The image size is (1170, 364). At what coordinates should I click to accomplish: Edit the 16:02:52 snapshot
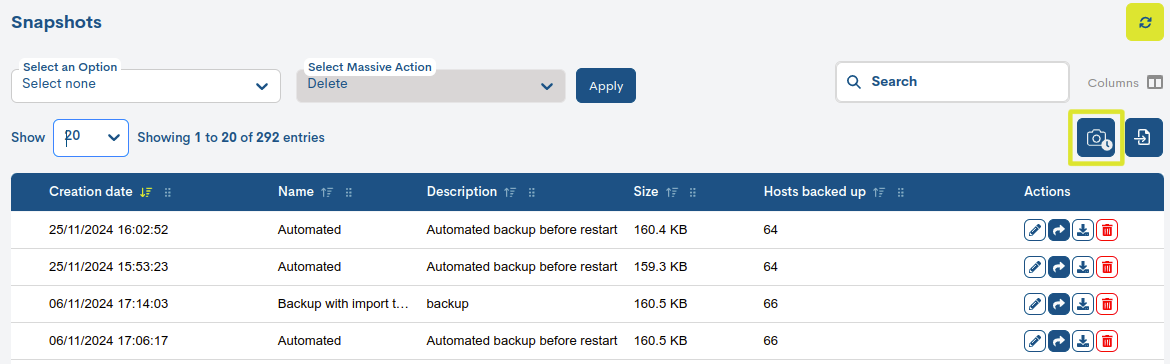click(1034, 230)
